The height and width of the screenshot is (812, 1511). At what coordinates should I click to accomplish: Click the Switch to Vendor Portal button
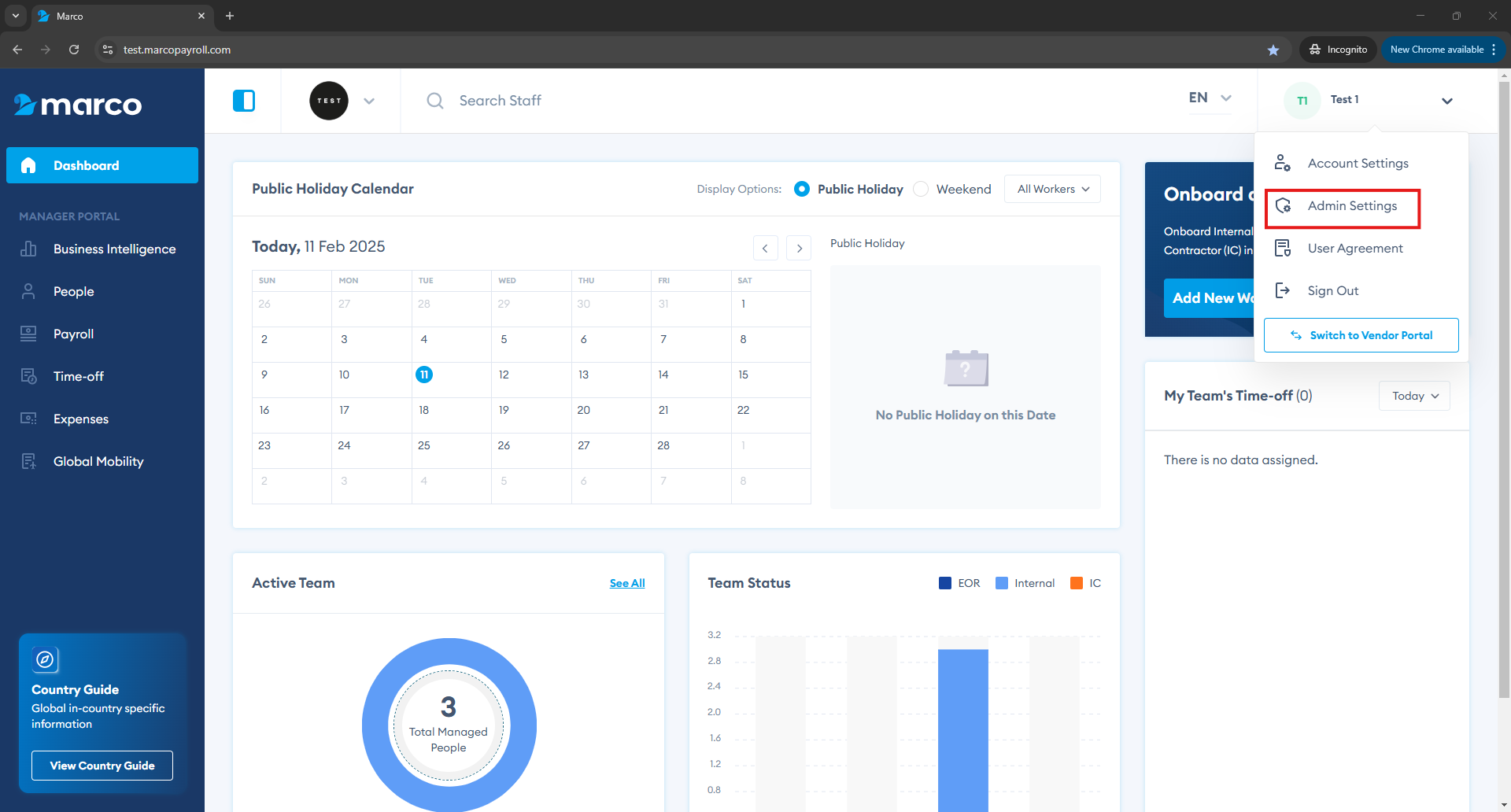point(1361,335)
